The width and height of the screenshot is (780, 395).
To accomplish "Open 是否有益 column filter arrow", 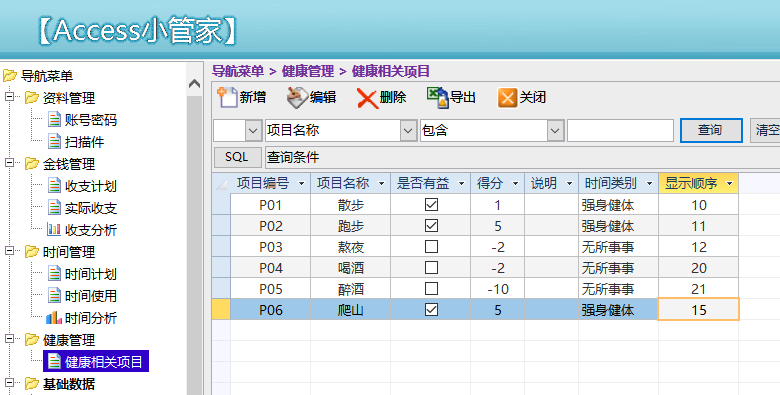I will click(462, 184).
